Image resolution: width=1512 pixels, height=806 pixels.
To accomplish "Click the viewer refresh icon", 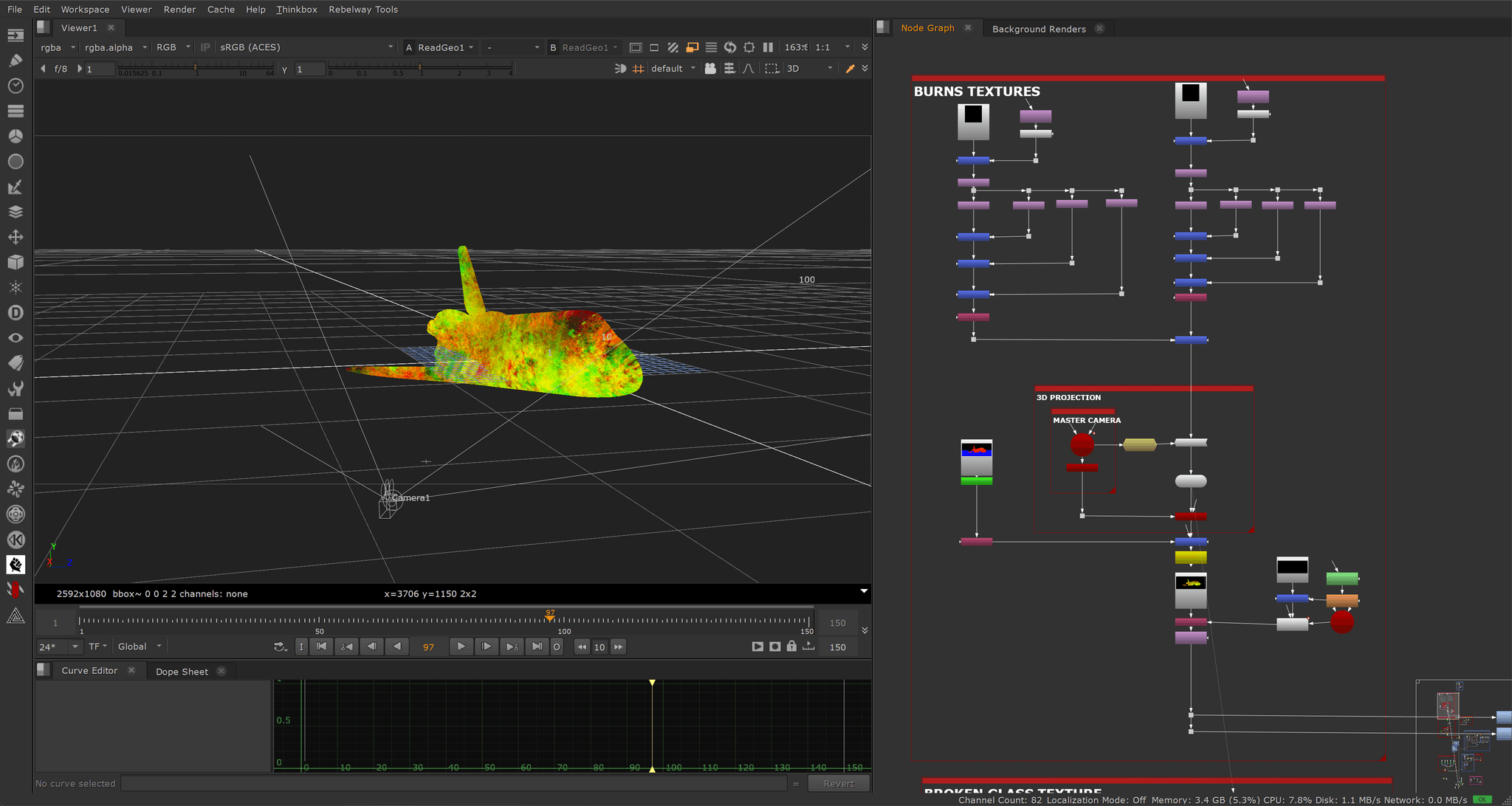I will click(730, 47).
